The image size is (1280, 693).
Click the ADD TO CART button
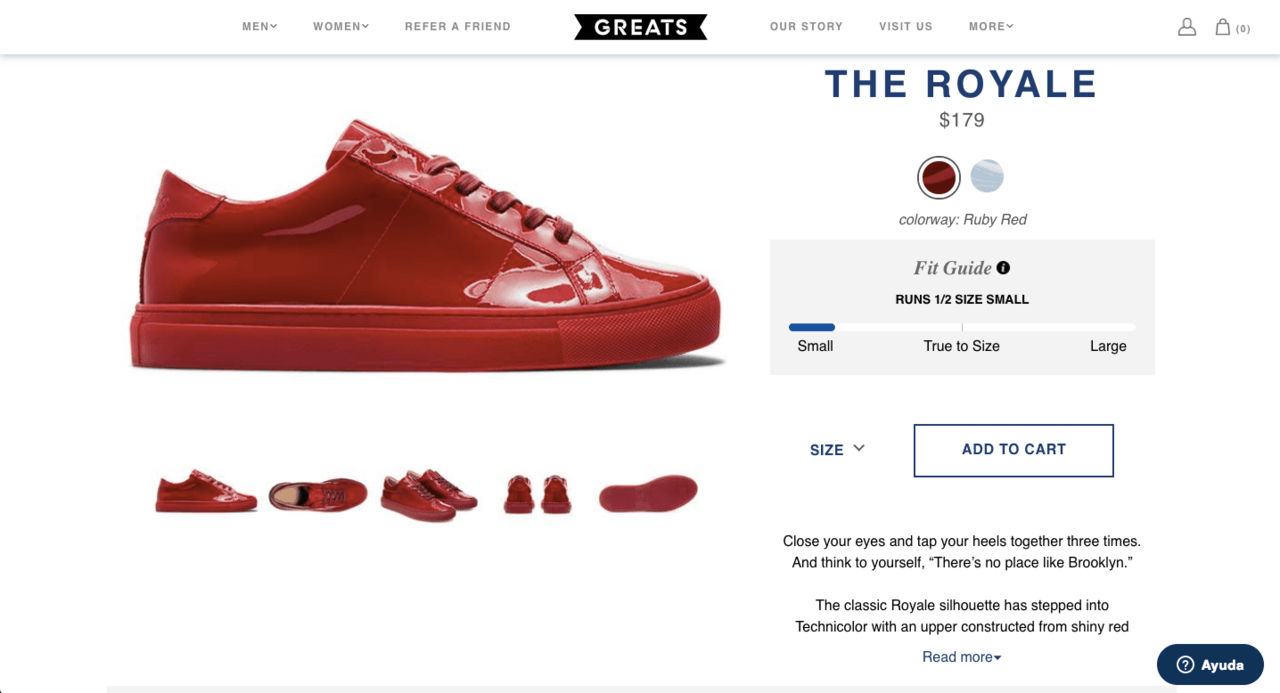click(1013, 450)
